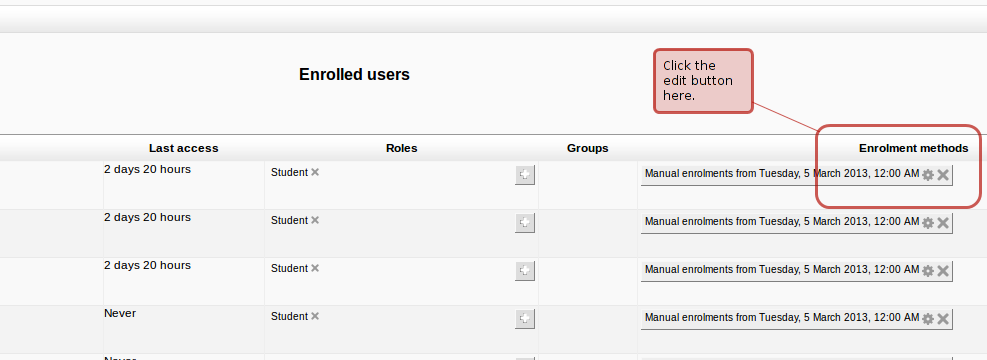Image resolution: width=987 pixels, height=360 pixels.
Task: Click the Groups column header
Action: point(588,149)
